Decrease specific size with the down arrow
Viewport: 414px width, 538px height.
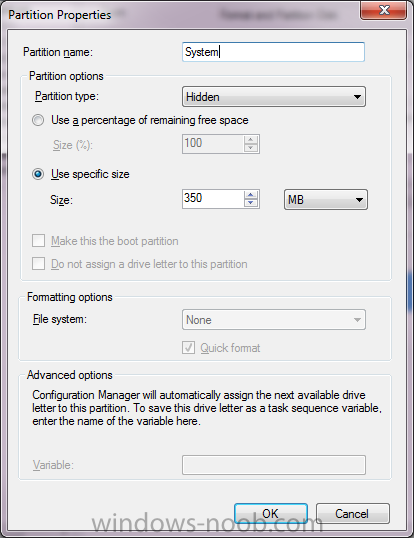tap(250, 203)
